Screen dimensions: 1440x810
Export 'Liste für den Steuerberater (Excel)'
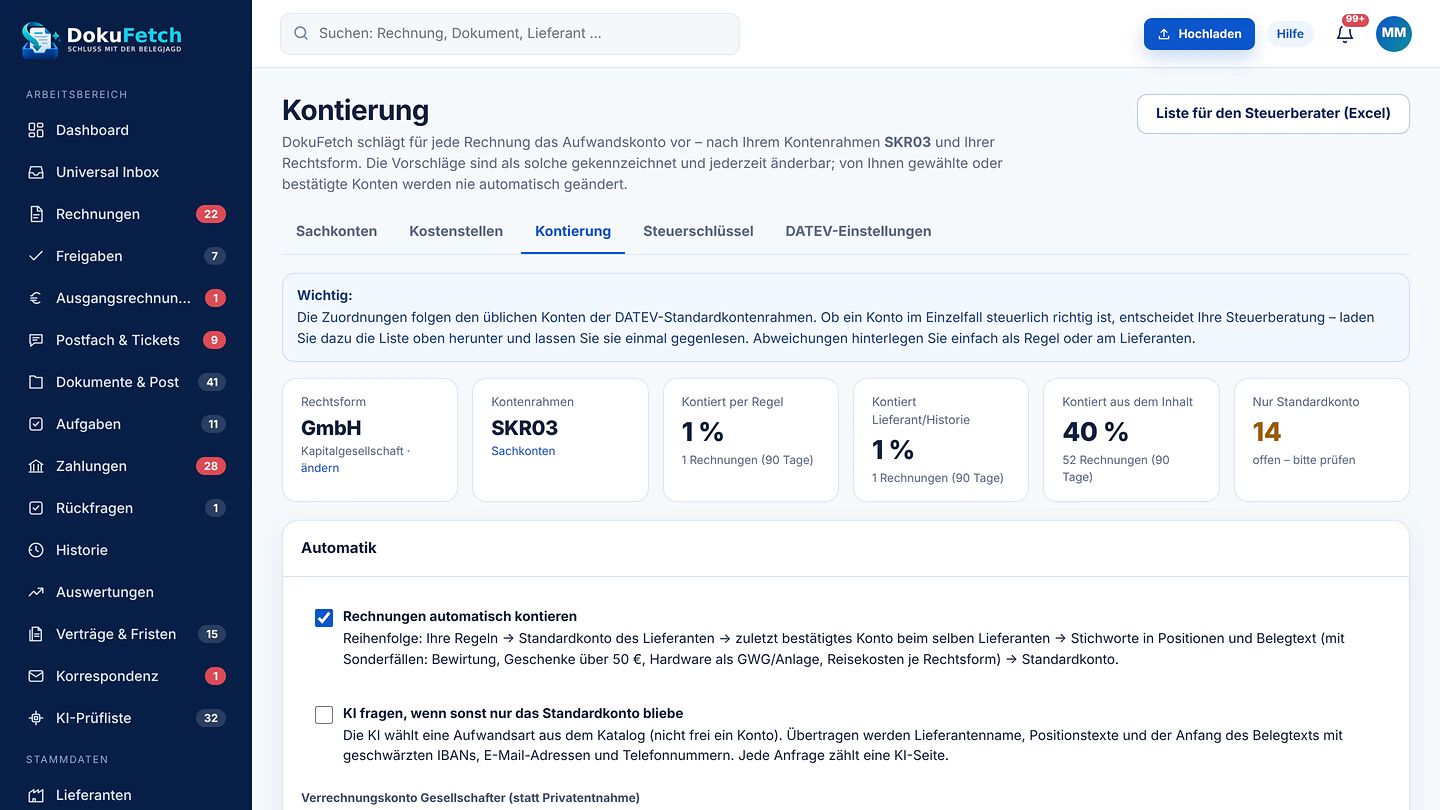1273,114
